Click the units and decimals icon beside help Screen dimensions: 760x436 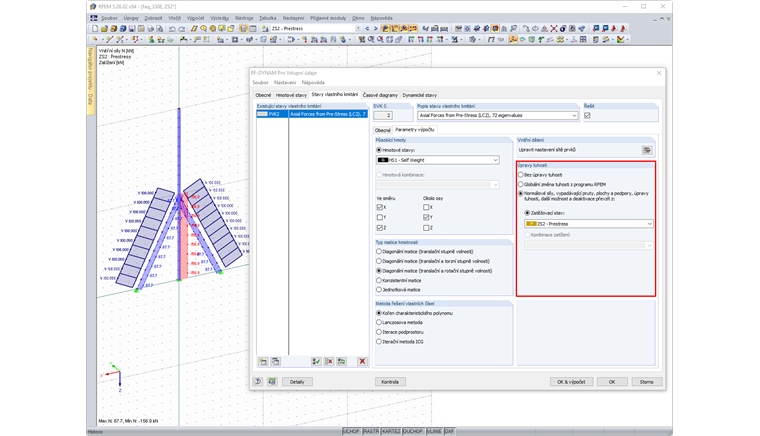(272, 382)
